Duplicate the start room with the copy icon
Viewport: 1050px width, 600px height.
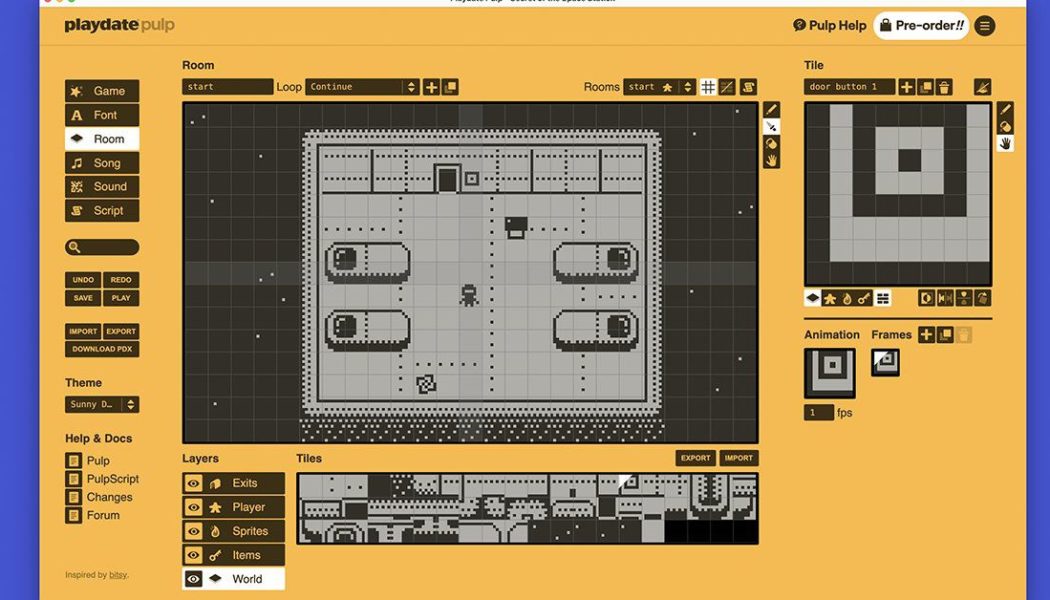pyautogui.click(x=448, y=87)
